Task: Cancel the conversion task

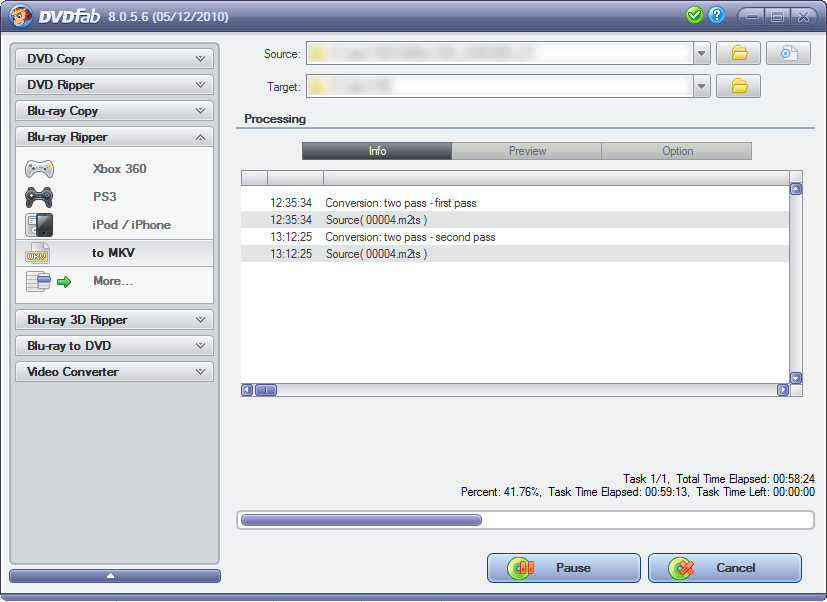Action: pos(725,568)
